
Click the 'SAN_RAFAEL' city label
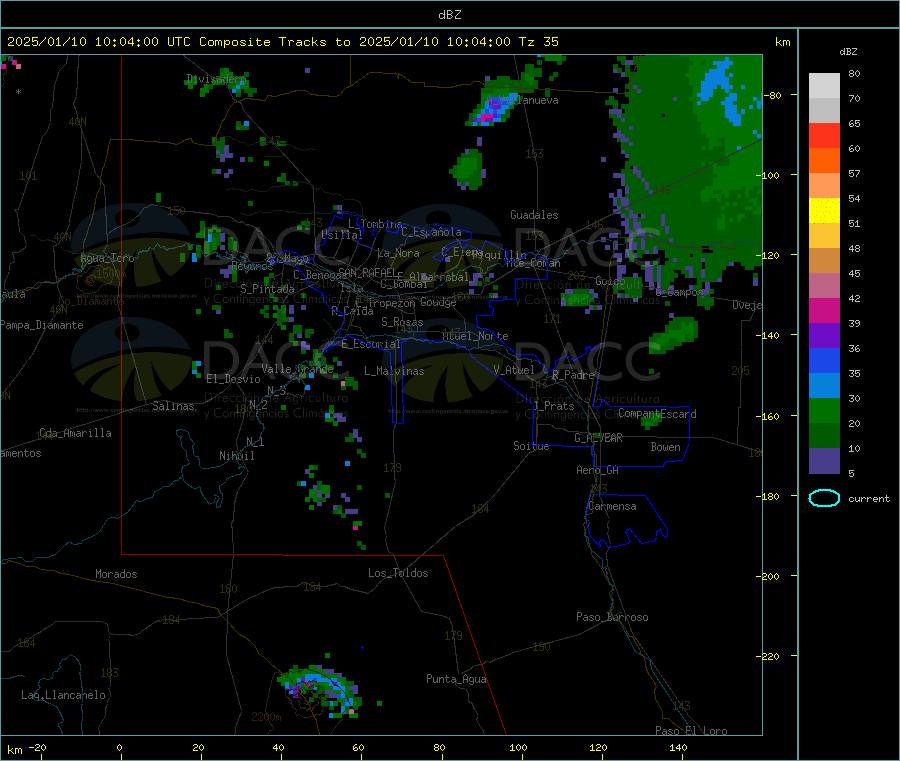[x=367, y=272]
